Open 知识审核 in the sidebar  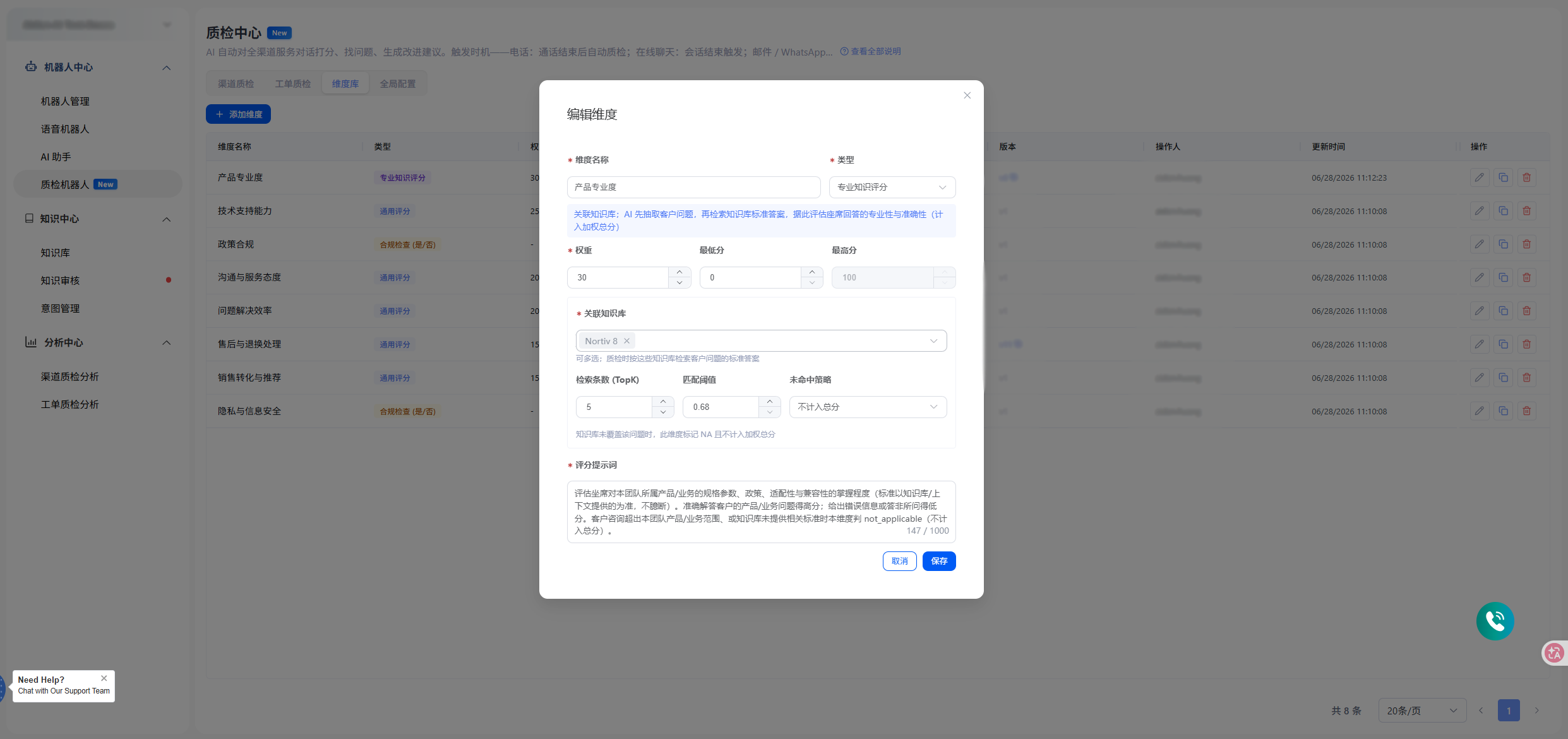(x=60, y=280)
